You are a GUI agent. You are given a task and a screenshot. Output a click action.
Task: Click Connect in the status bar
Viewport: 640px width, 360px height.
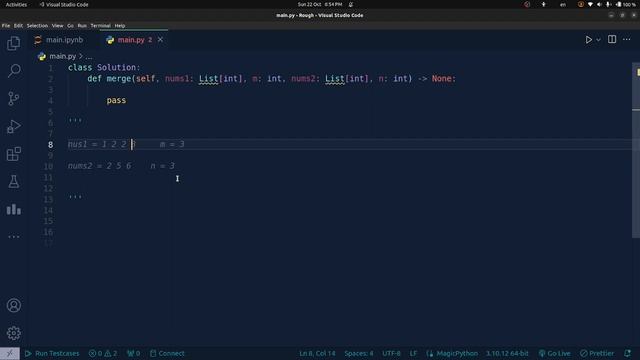tap(167, 353)
